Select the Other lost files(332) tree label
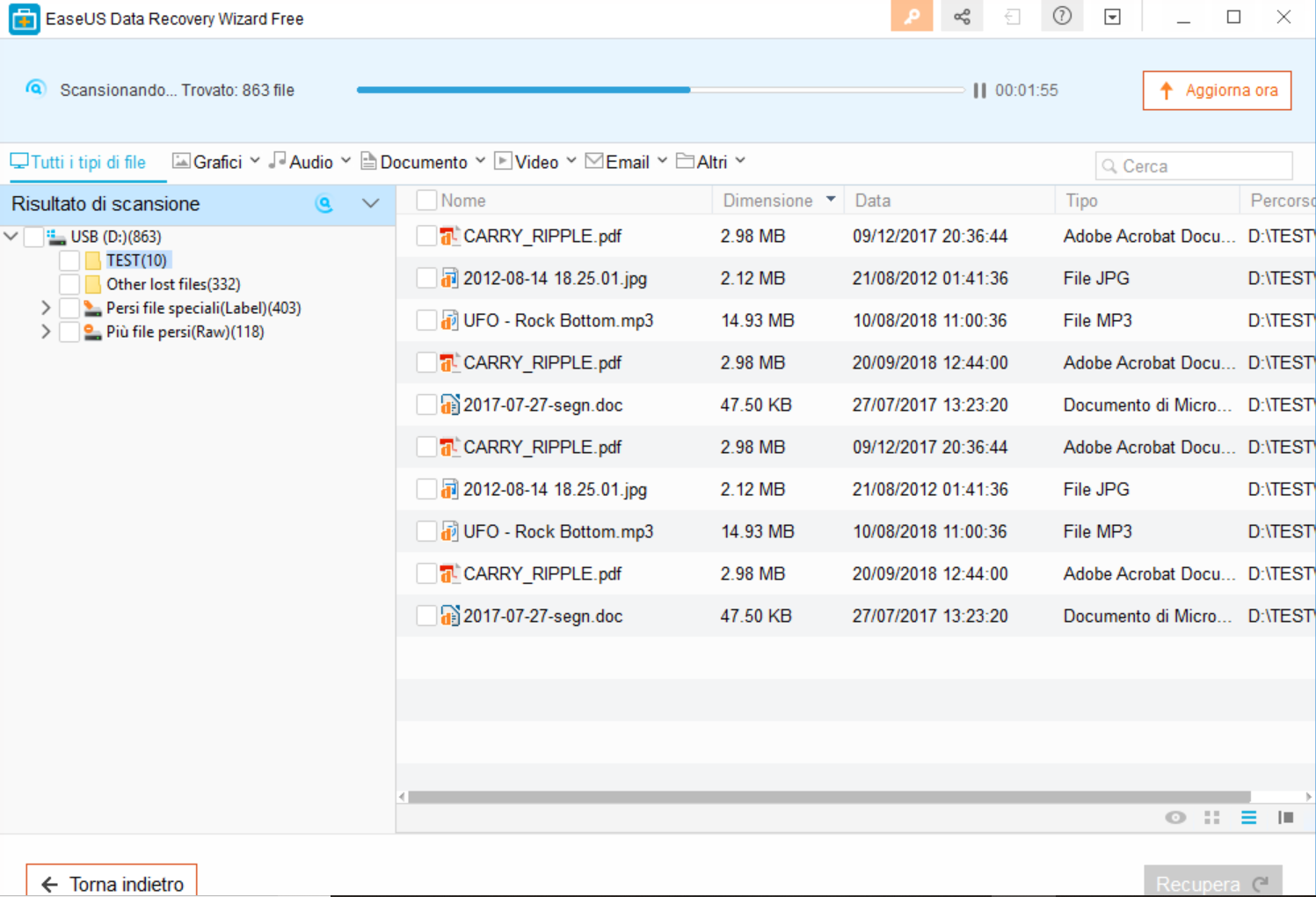The image size is (1316, 897). [173, 284]
